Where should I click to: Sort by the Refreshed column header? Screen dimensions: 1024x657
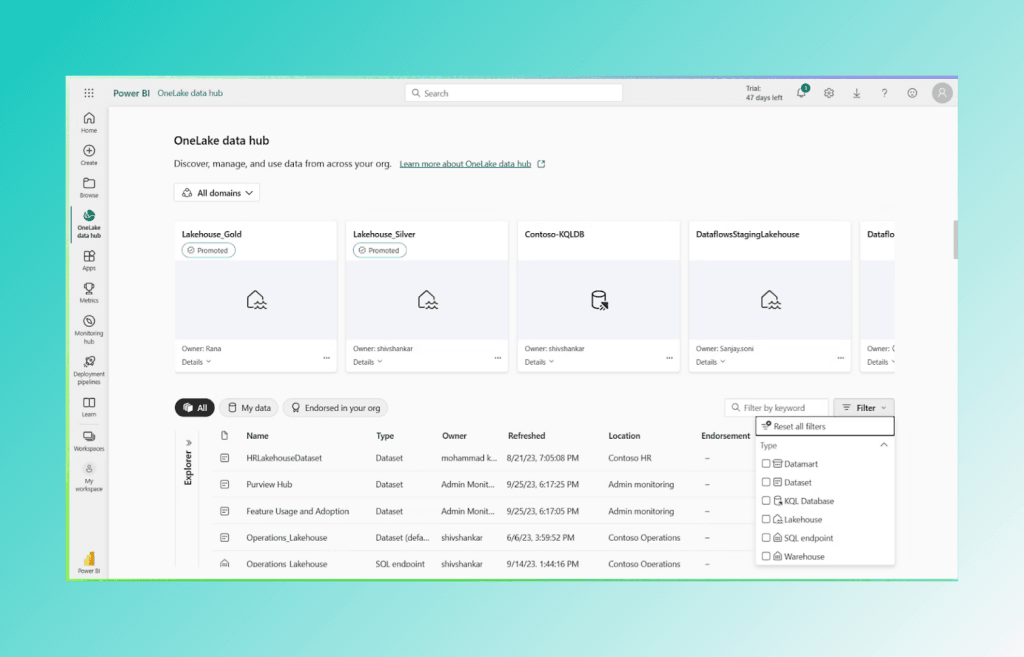click(526, 436)
